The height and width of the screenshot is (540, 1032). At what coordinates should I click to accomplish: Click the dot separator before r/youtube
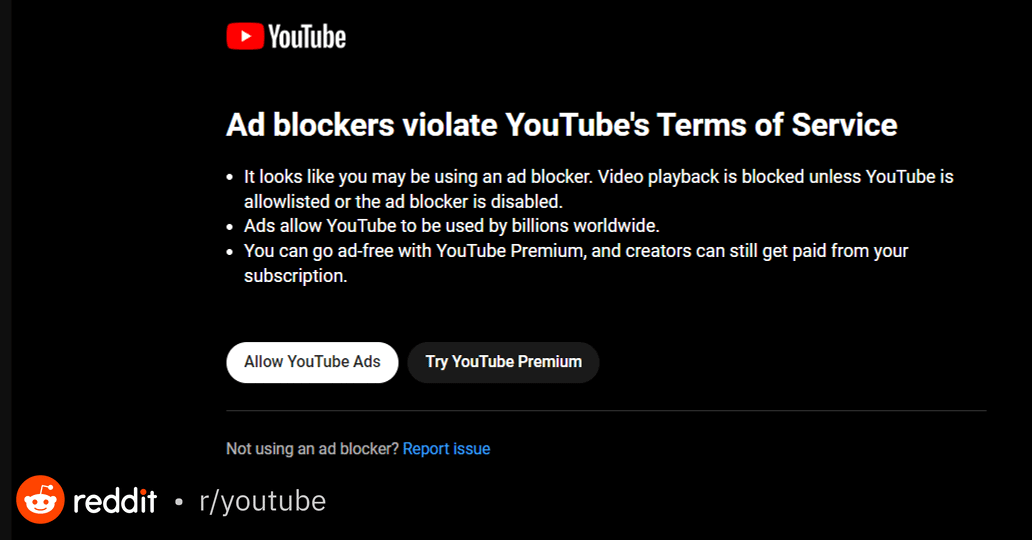coord(178,501)
